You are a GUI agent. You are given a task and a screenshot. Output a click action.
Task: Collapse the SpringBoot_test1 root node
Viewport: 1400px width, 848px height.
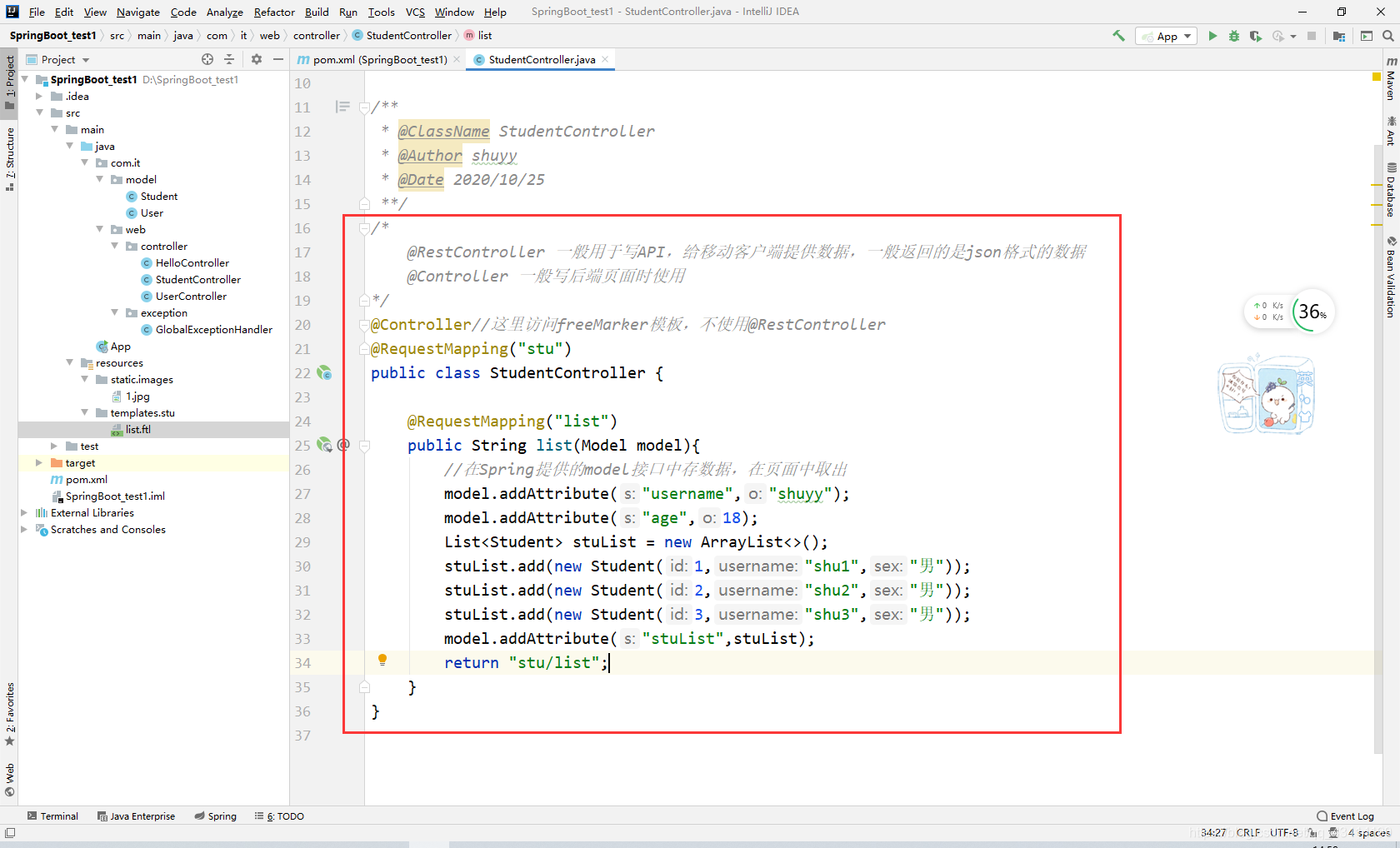(x=25, y=79)
